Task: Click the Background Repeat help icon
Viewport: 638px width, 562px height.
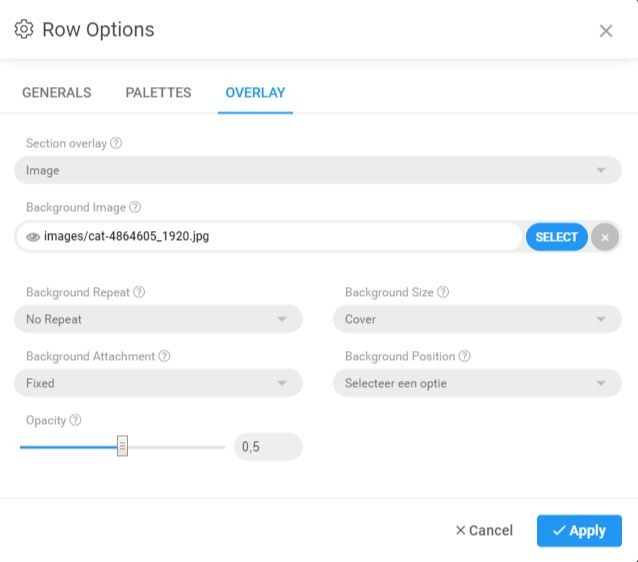Action: pyautogui.click(x=139, y=293)
